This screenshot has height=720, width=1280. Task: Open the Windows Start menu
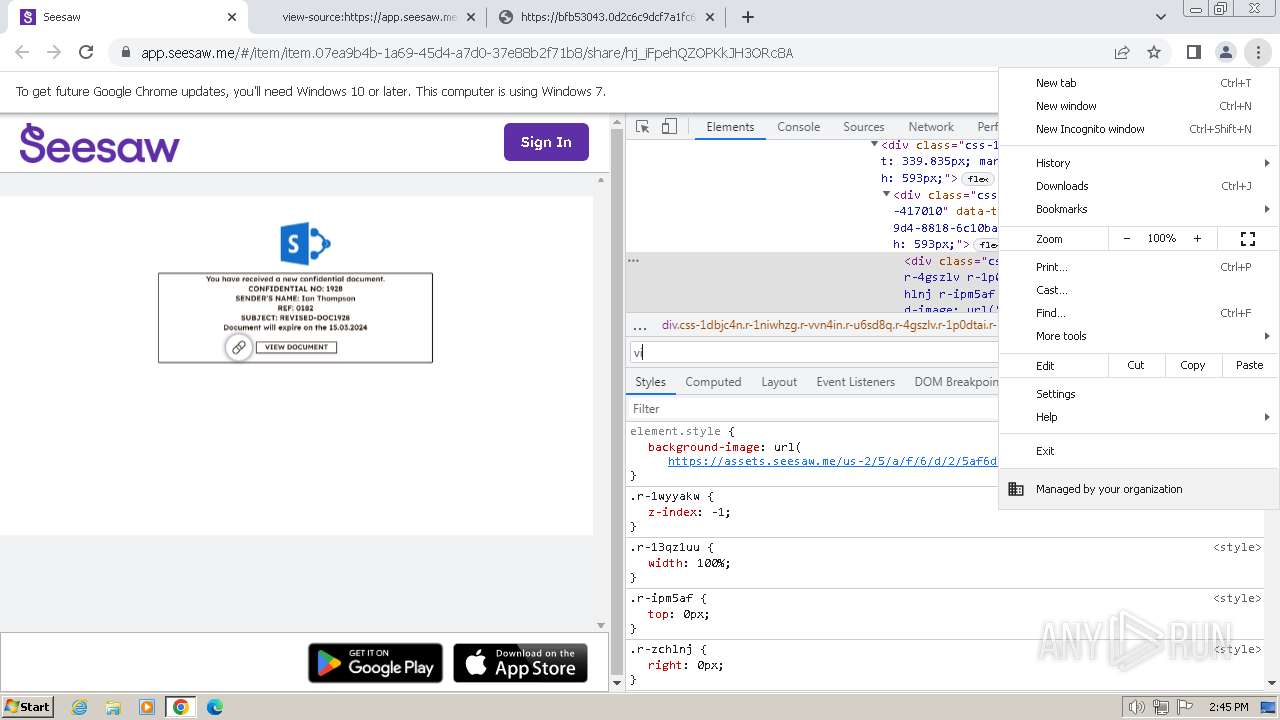pyautogui.click(x=27, y=706)
